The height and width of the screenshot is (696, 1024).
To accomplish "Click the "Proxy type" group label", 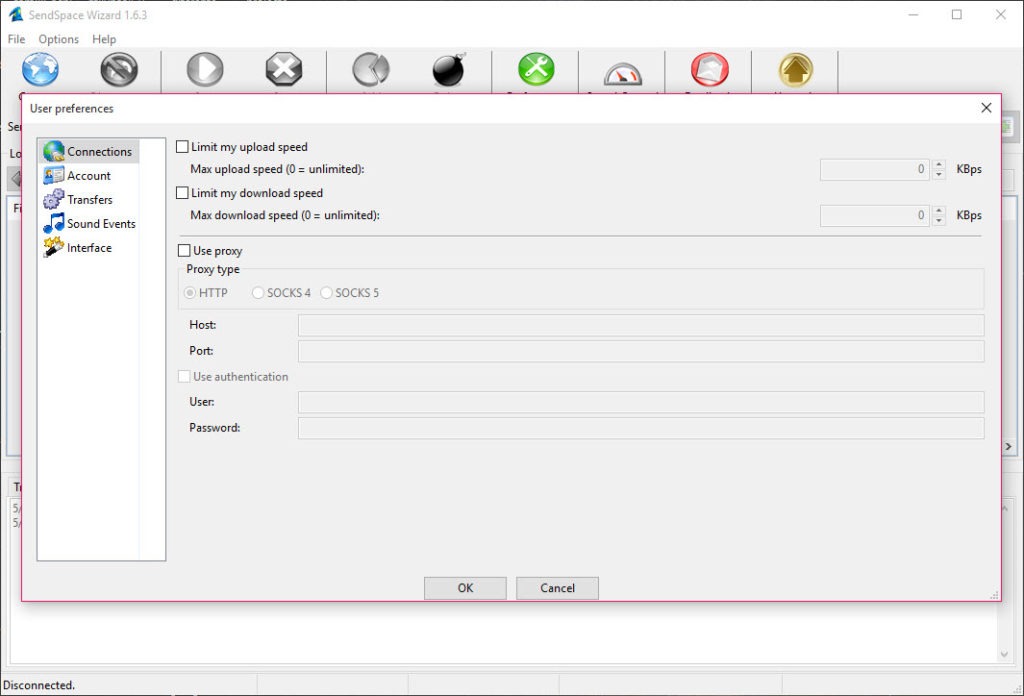I will (213, 270).
